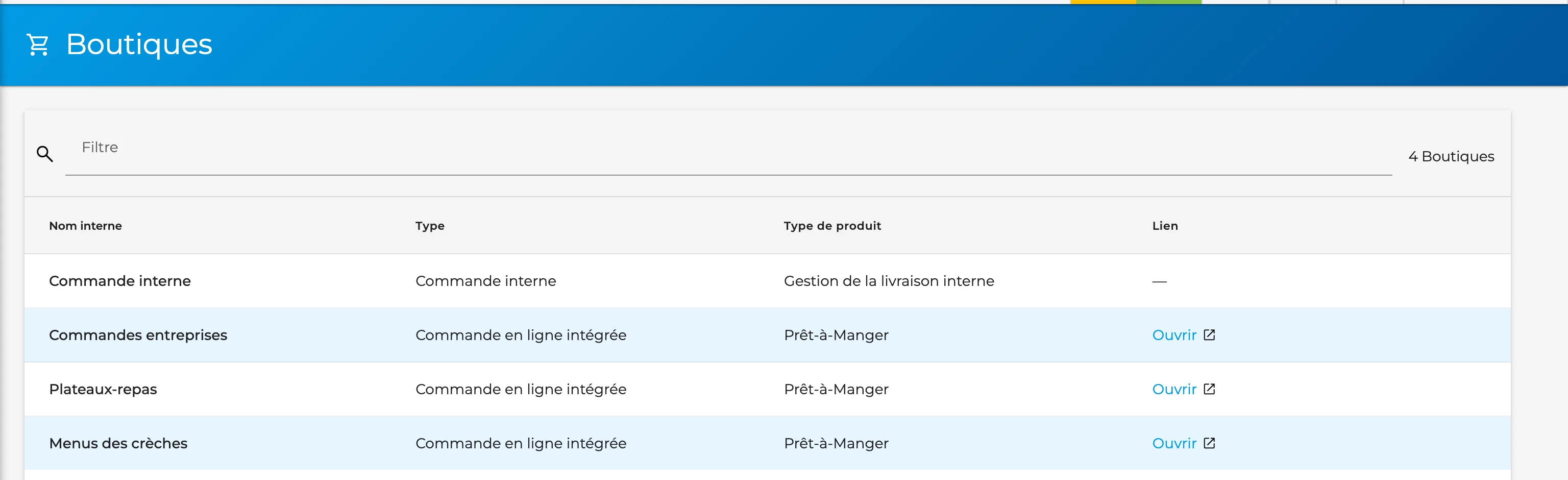Click Prêt-à-Manger in Commandes entreprises row

pyautogui.click(x=836, y=335)
